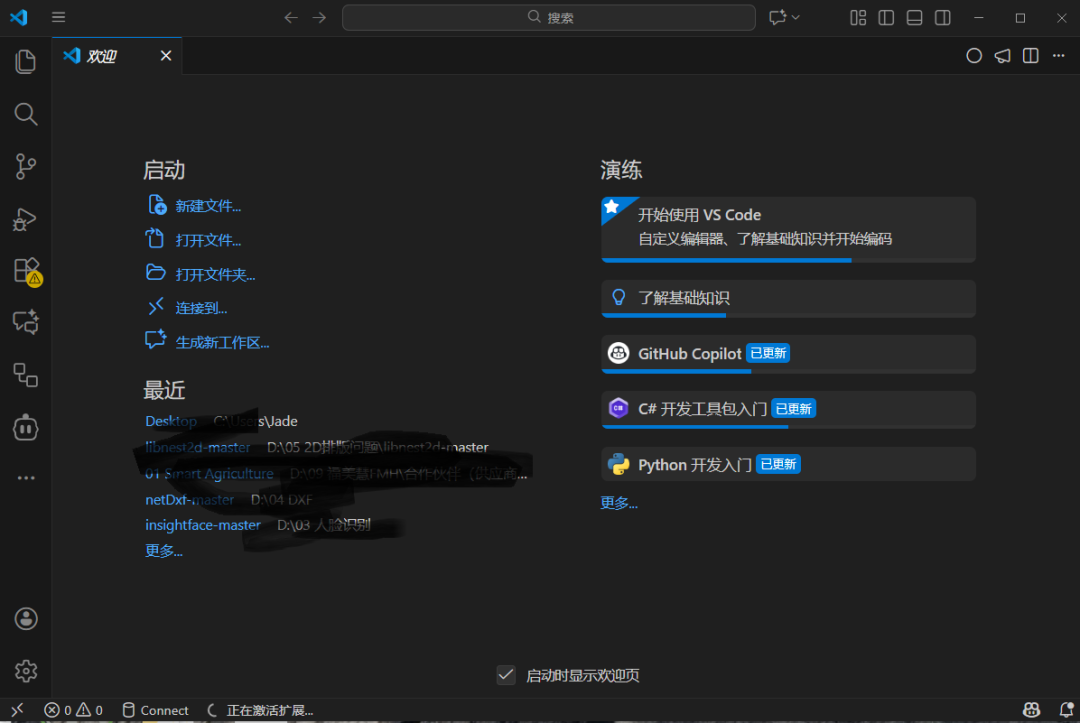
Task: Open Customize Layout icon
Action: (x=858, y=17)
